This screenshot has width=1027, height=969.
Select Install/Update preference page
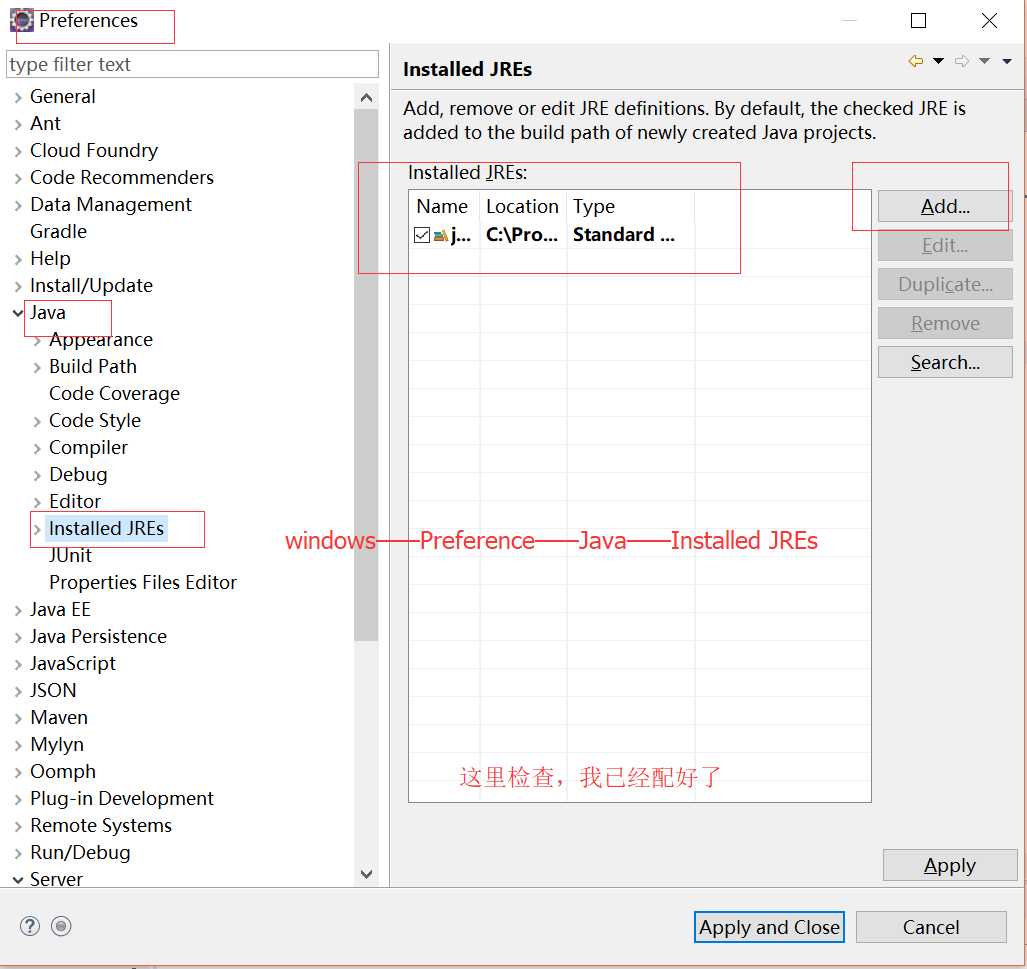(x=91, y=286)
